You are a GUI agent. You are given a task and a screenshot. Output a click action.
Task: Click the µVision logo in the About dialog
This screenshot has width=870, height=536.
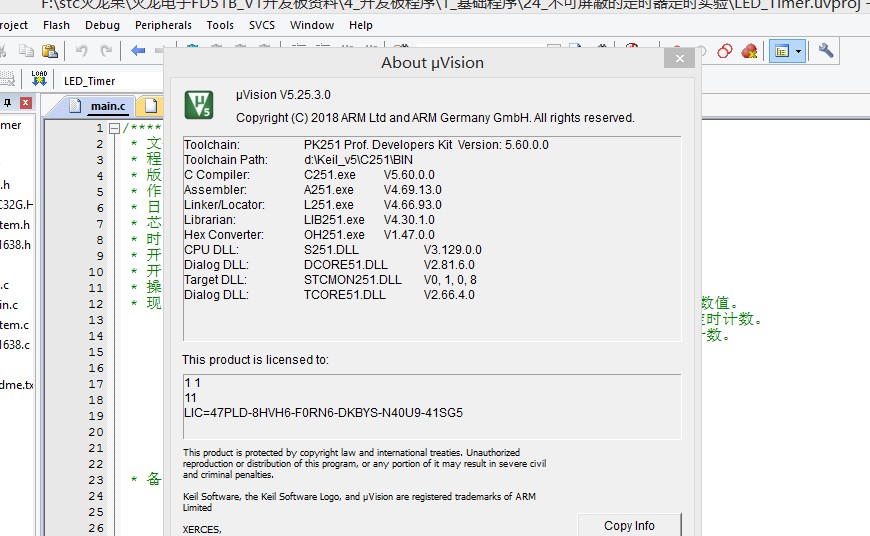point(198,104)
